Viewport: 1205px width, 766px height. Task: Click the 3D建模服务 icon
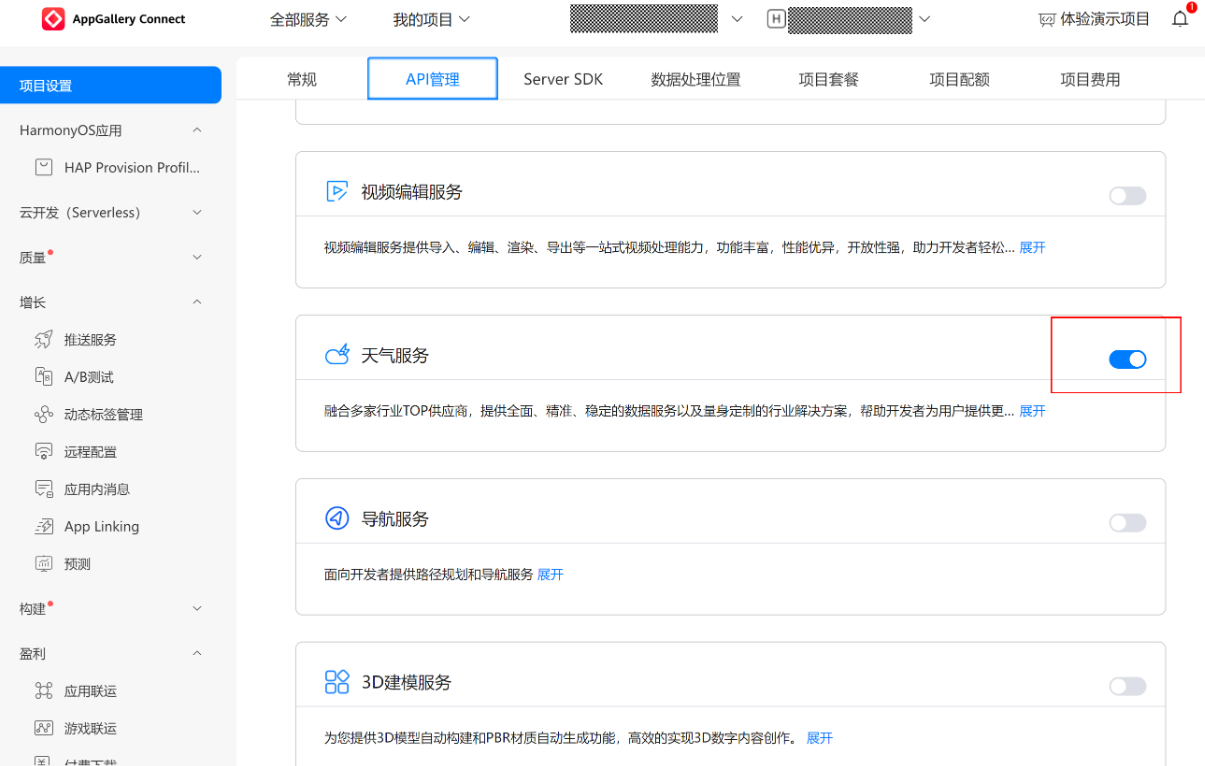(337, 682)
